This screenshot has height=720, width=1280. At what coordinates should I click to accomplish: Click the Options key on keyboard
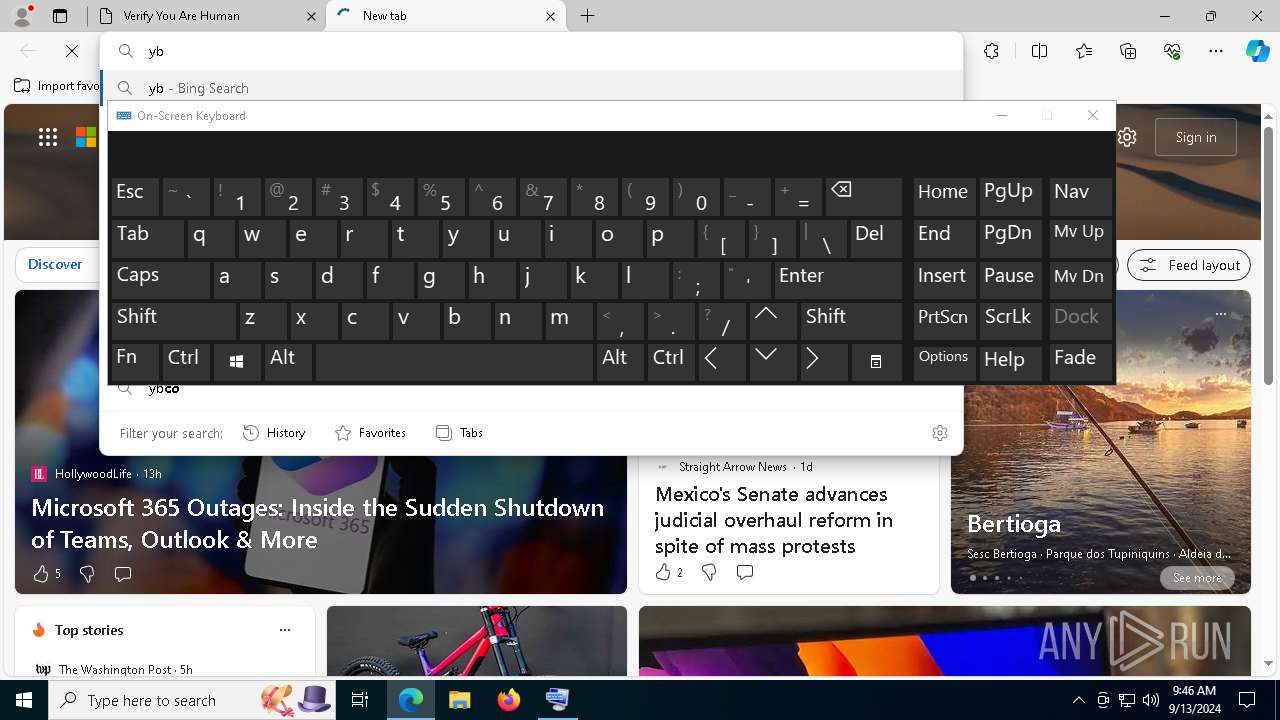pos(943,362)
